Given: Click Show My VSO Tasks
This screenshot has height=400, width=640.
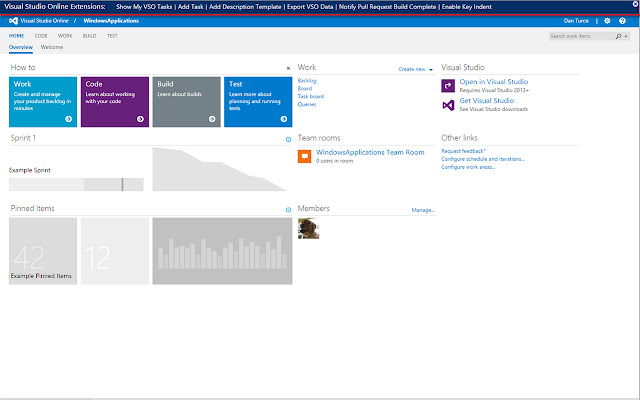Looking at the screenshot, I should point(144,7).
